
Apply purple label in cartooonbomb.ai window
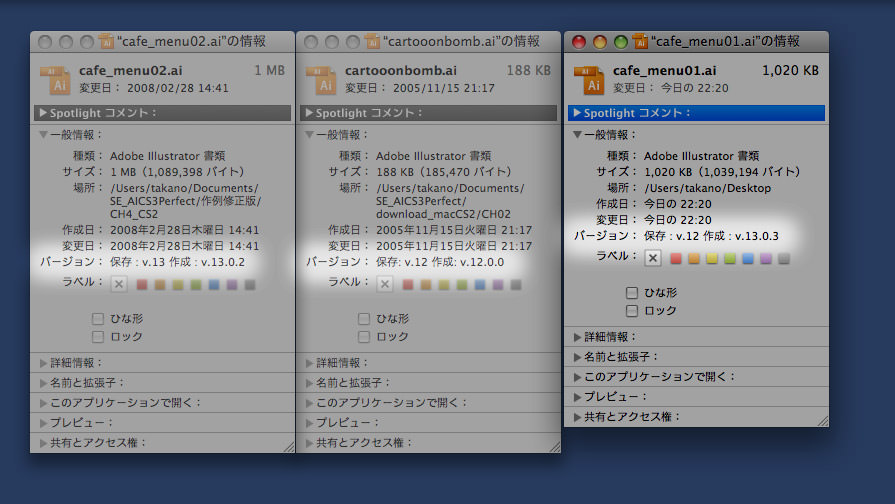pos(498,284)
